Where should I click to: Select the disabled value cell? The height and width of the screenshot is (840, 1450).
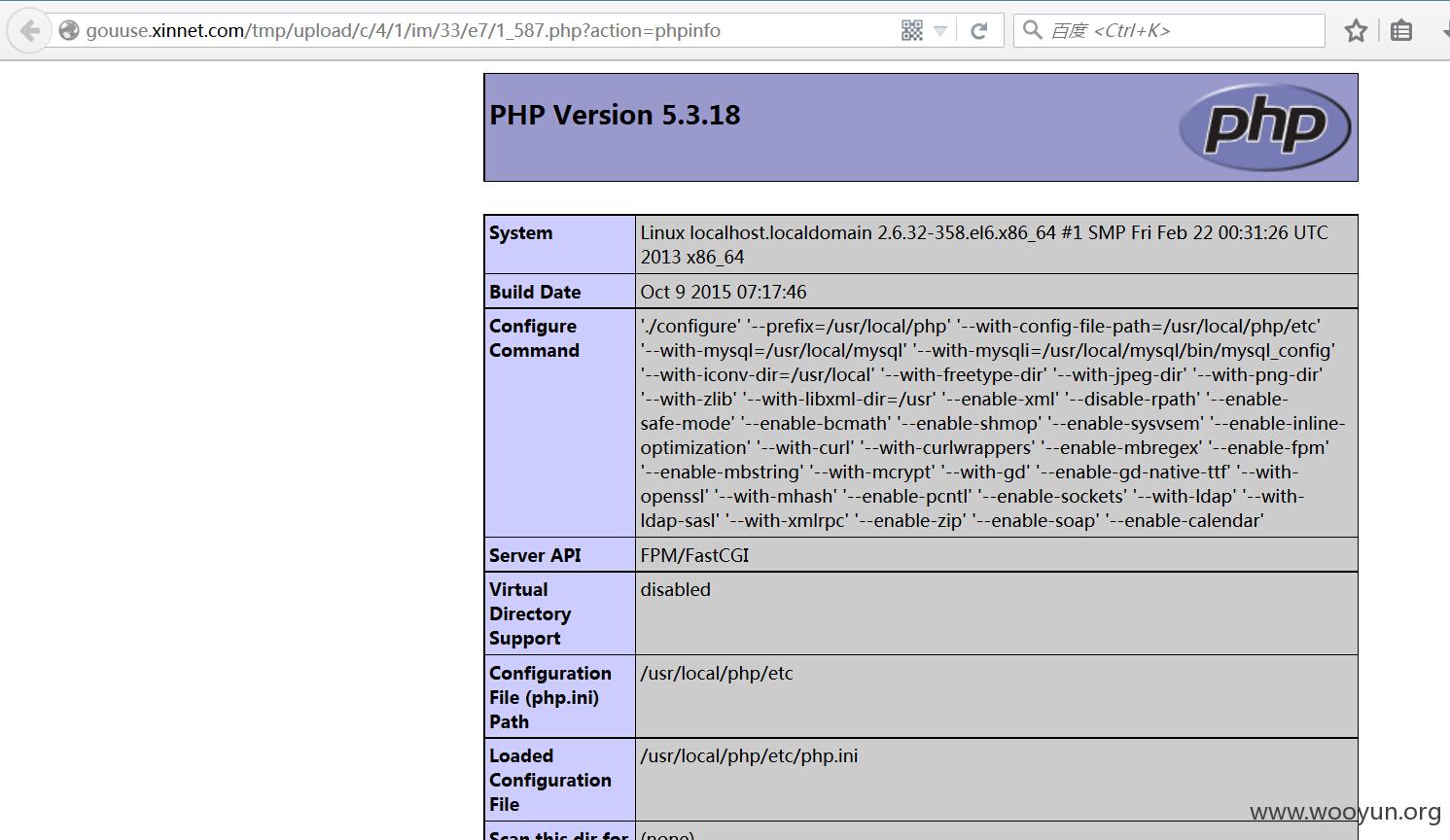coord(996,613)
